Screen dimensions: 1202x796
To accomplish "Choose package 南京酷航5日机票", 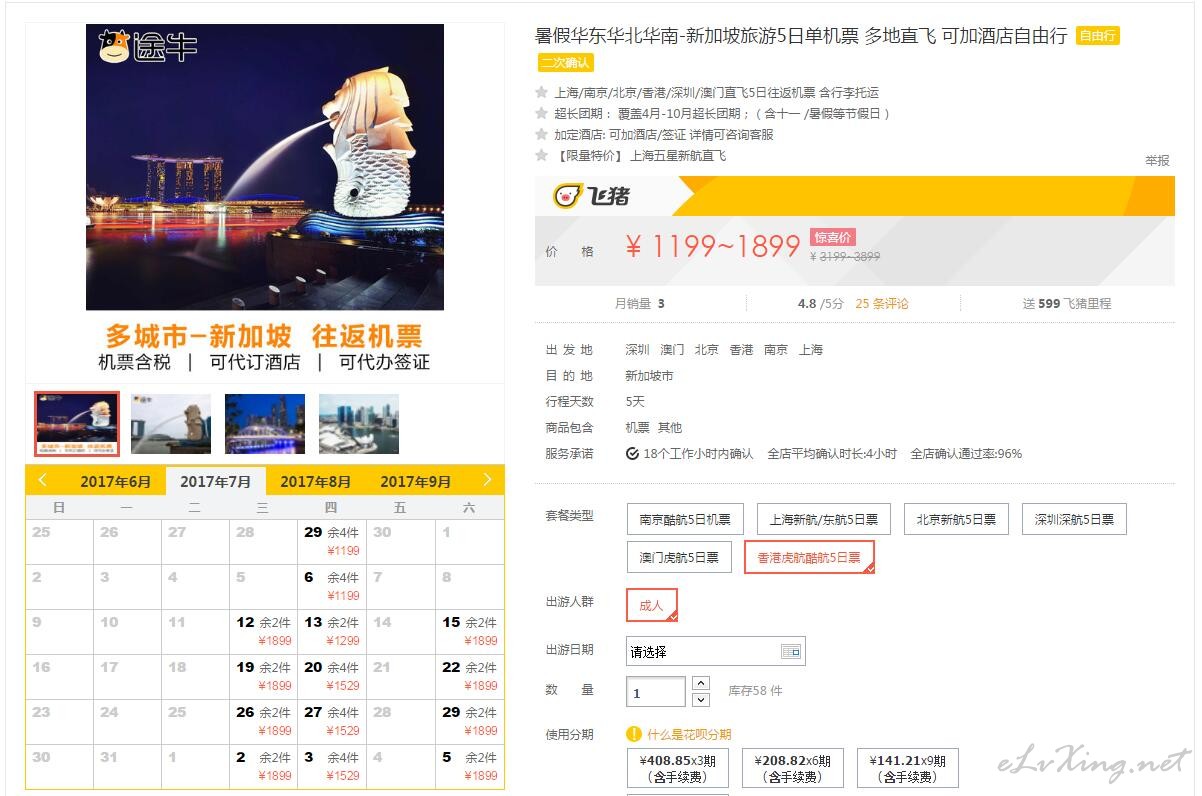I will [685, 519].
